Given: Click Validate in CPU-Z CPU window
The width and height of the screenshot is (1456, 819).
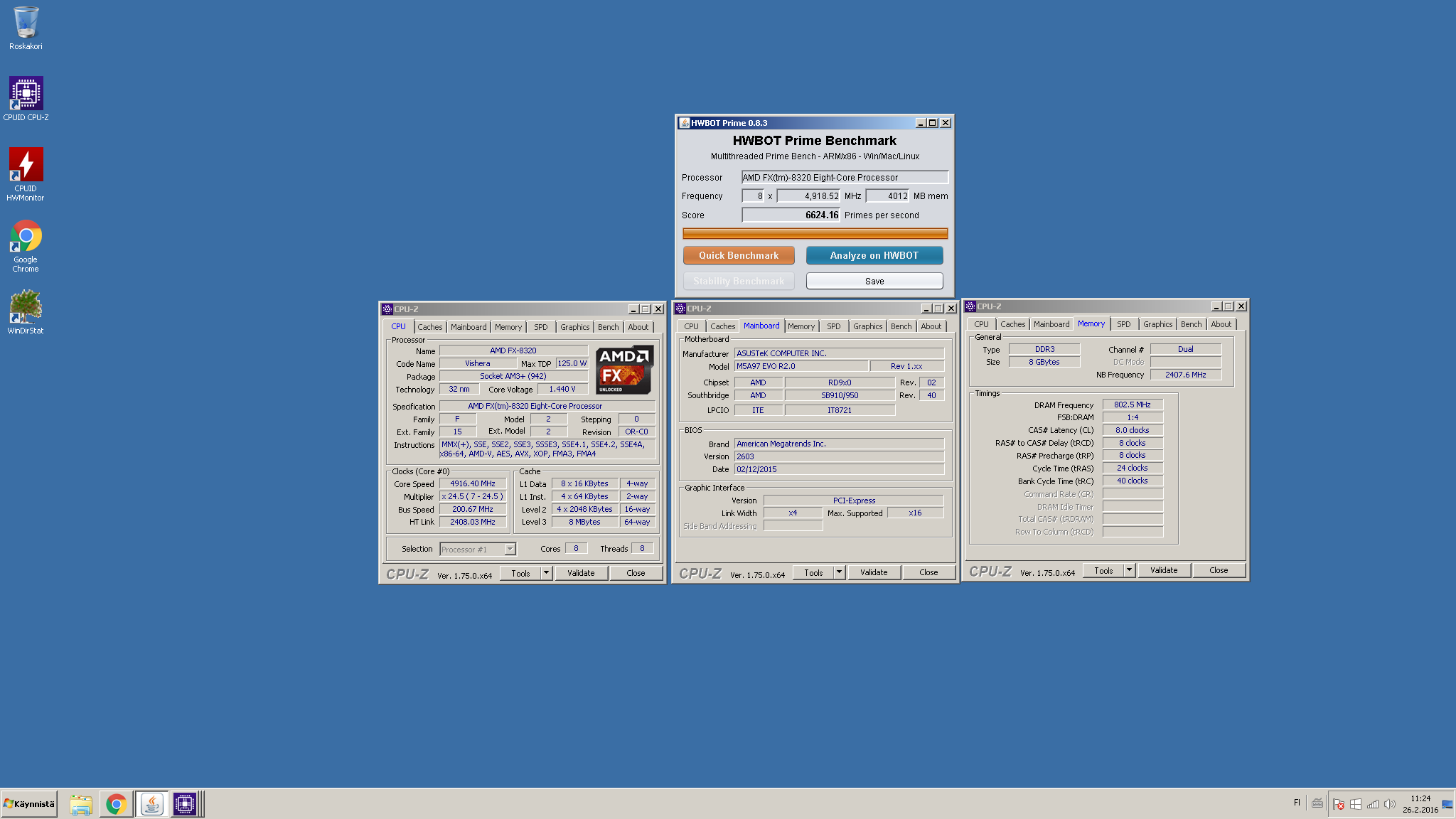Looking at the screenshot, I should 581,573.
